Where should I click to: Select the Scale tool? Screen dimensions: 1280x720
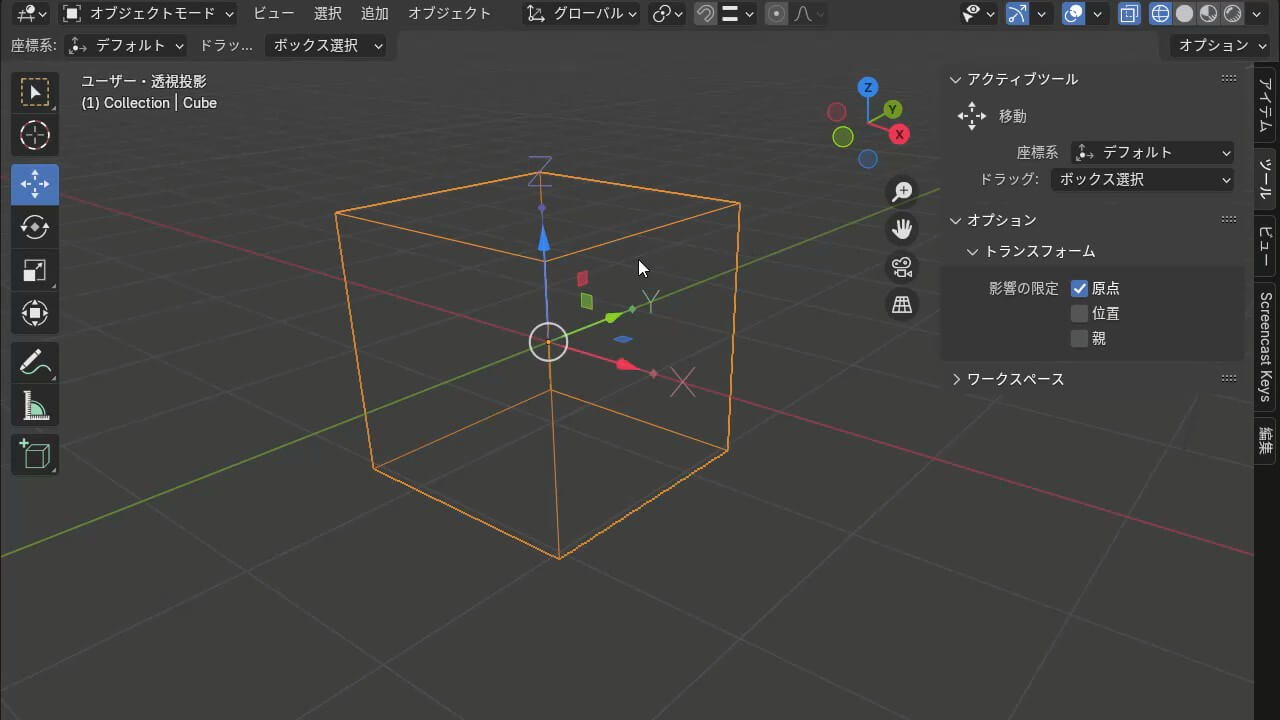(x=35, y=270)
